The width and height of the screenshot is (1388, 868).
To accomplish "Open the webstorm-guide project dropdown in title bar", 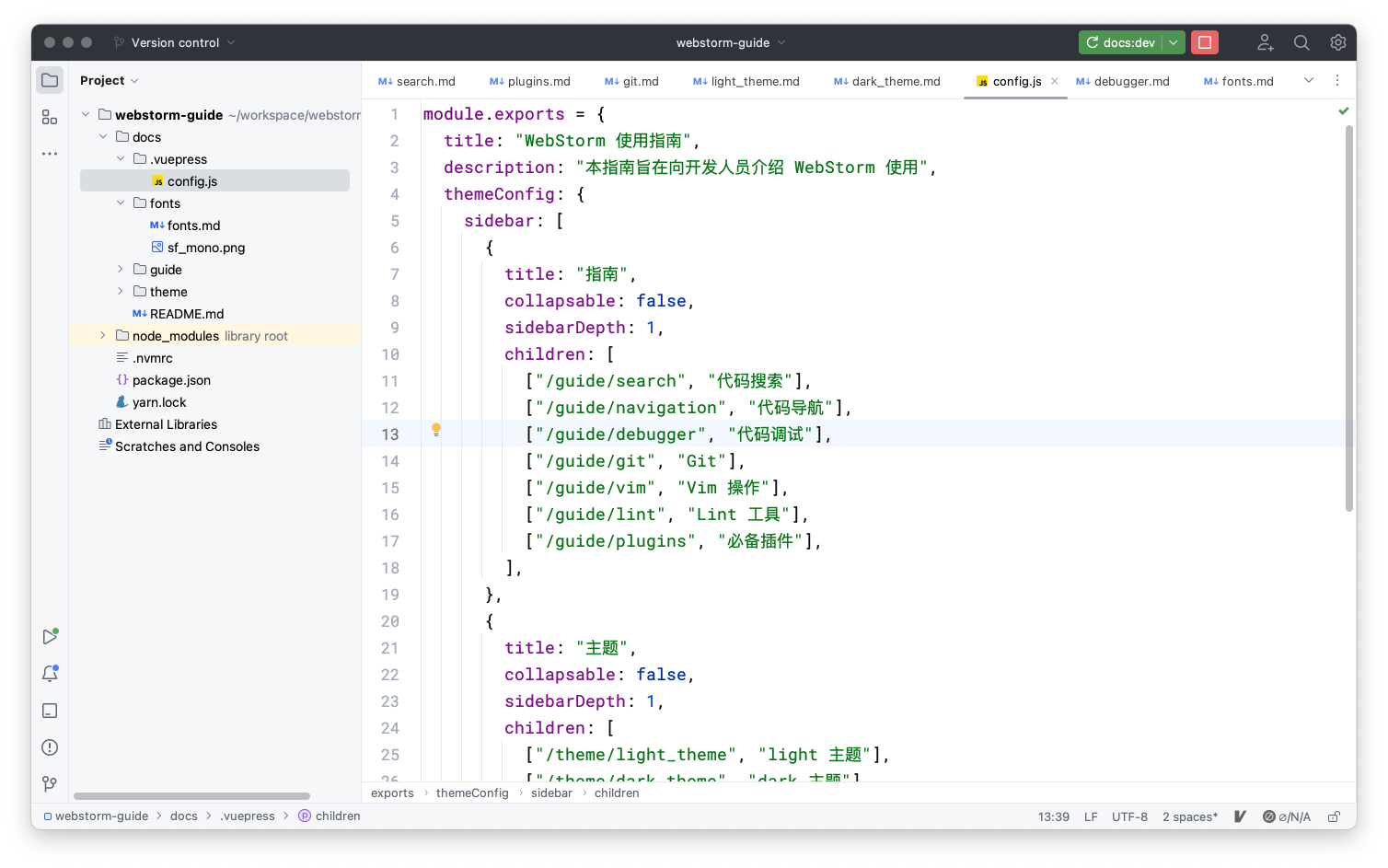I will (731, 42).
